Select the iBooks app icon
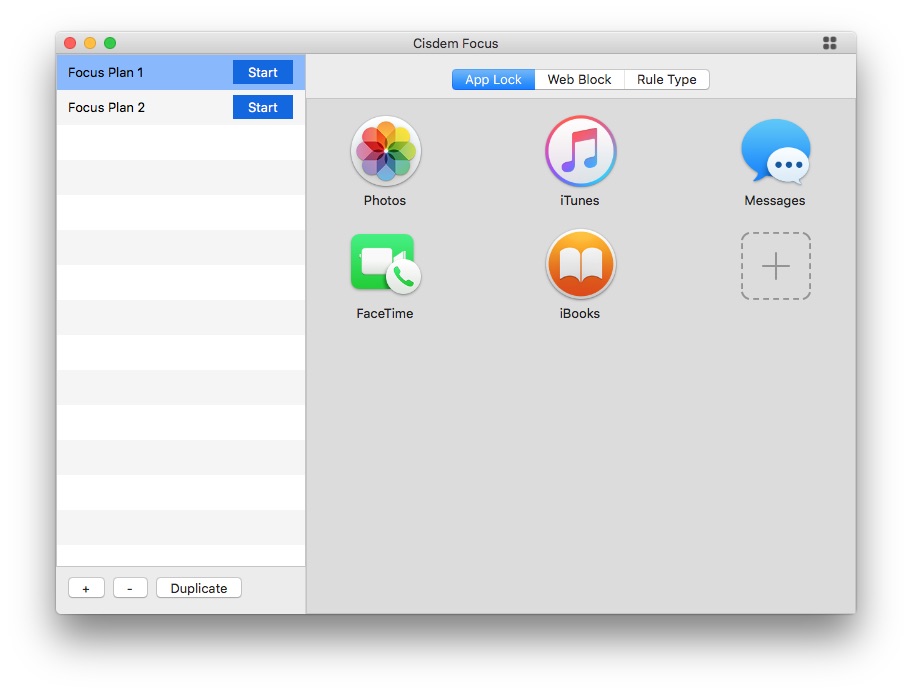912x694 pixels. (x=580, y=264)
